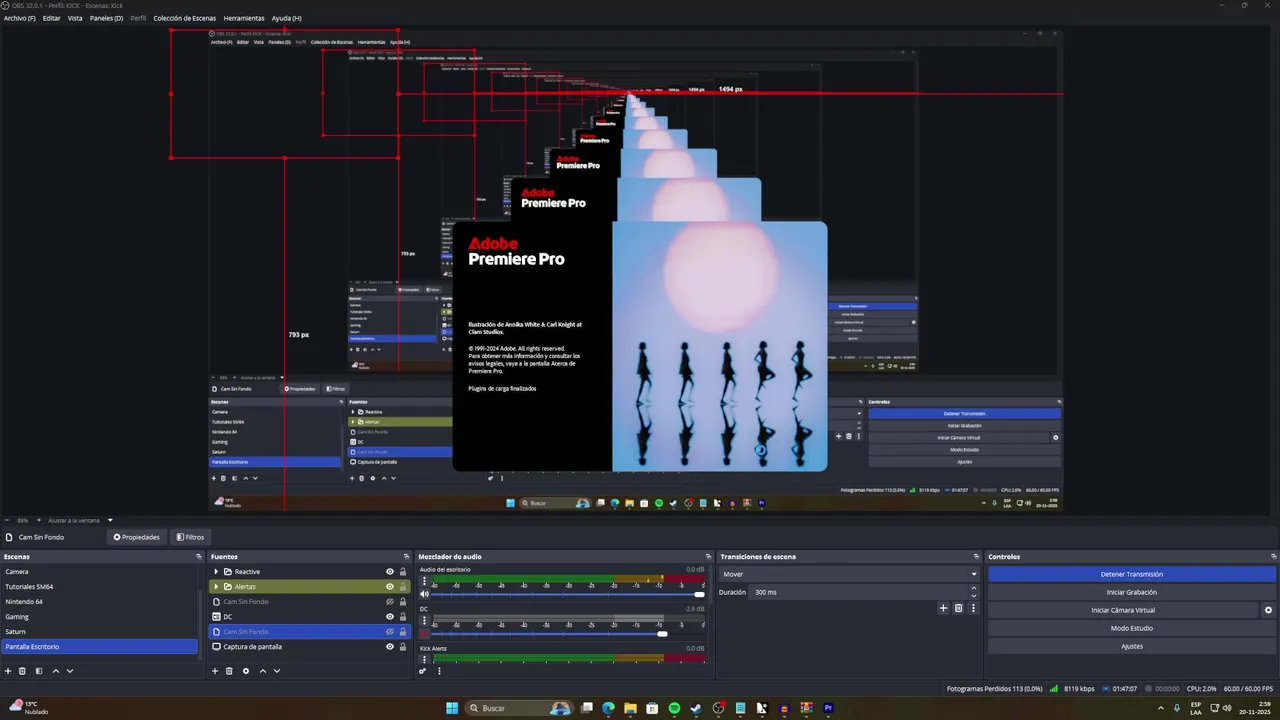Image resolution: width=1280 pixels, height=720 pixels.
Task: Click Modo Estudio button
Action: coord(1132,628)
